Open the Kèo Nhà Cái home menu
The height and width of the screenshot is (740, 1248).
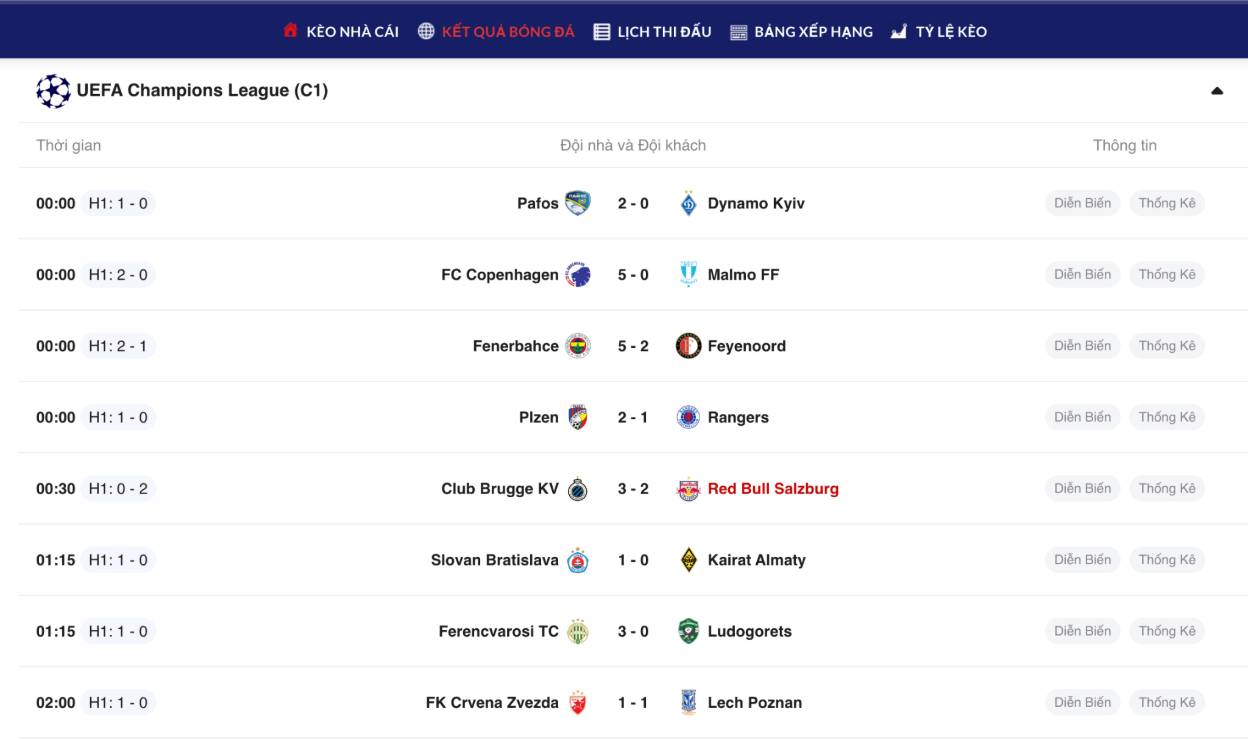[341, 32]
